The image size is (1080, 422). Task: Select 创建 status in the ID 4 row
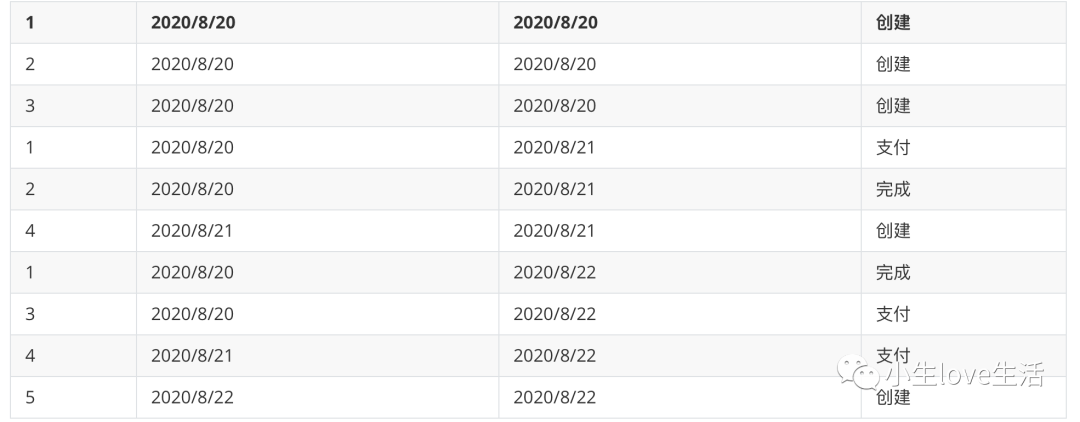click(893, 231)
